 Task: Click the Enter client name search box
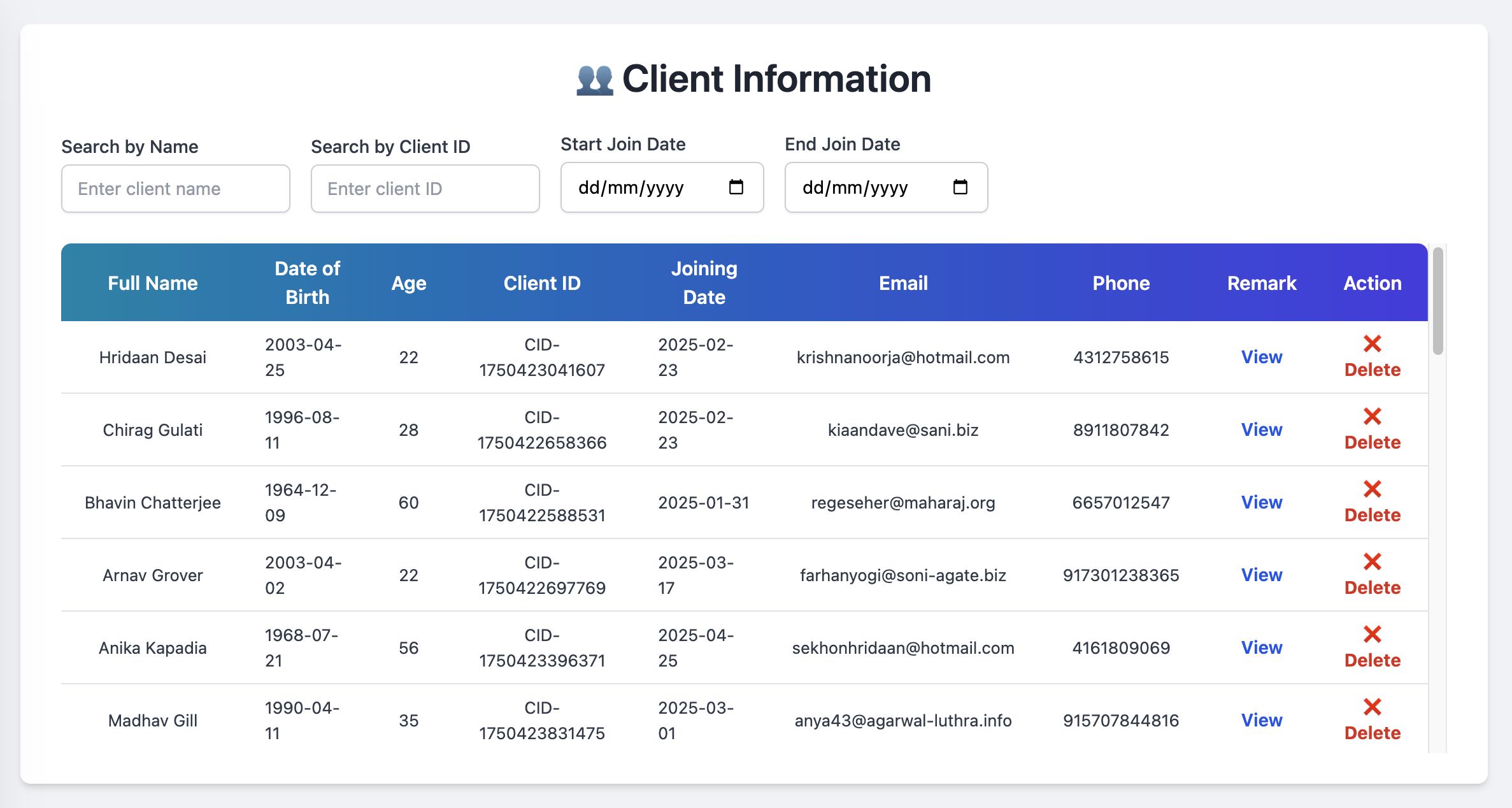175,188
